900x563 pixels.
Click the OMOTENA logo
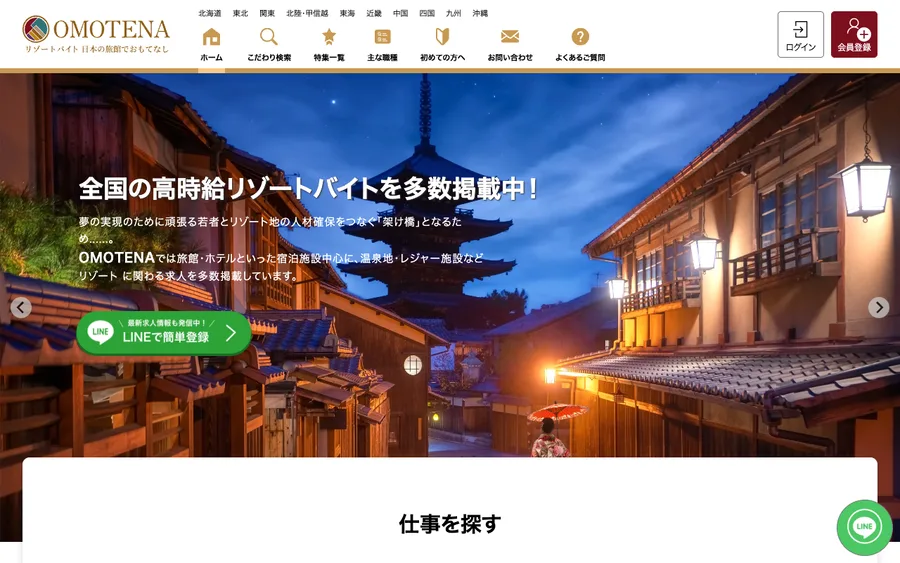click(x=96, y=34)
